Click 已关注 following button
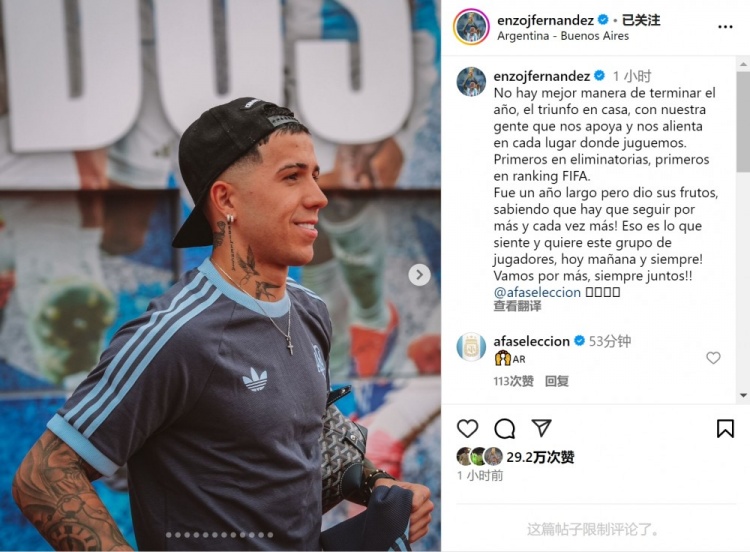The image size is (750, 552). click(641, 20)
